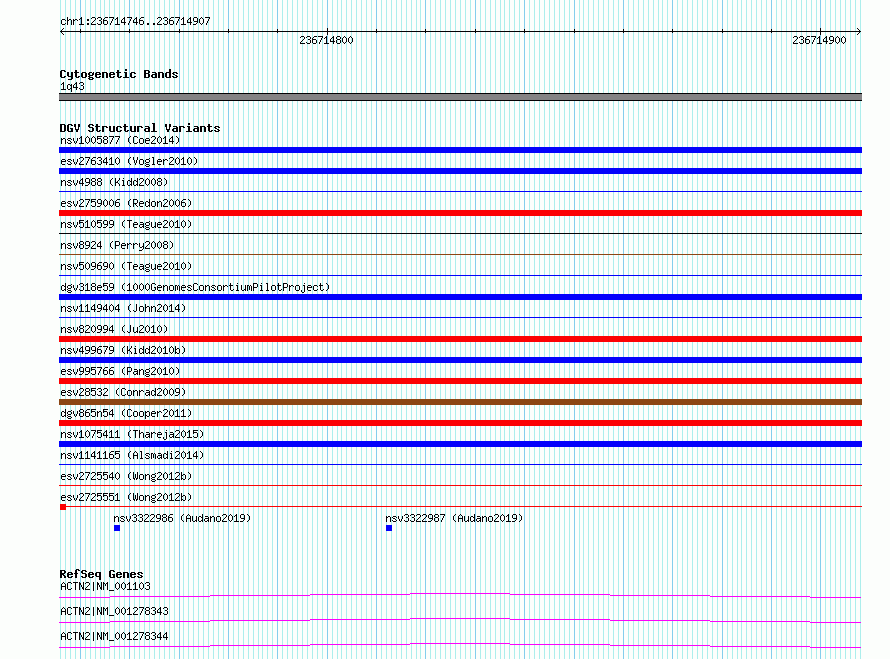Click the brown bar under esv28532

tap(460, 402)
